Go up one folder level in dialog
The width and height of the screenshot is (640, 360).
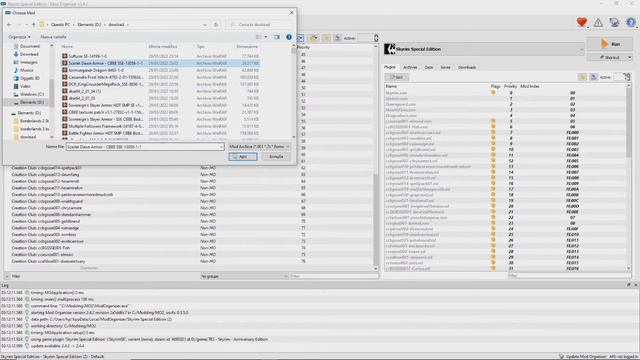click(x=33, y=25)
